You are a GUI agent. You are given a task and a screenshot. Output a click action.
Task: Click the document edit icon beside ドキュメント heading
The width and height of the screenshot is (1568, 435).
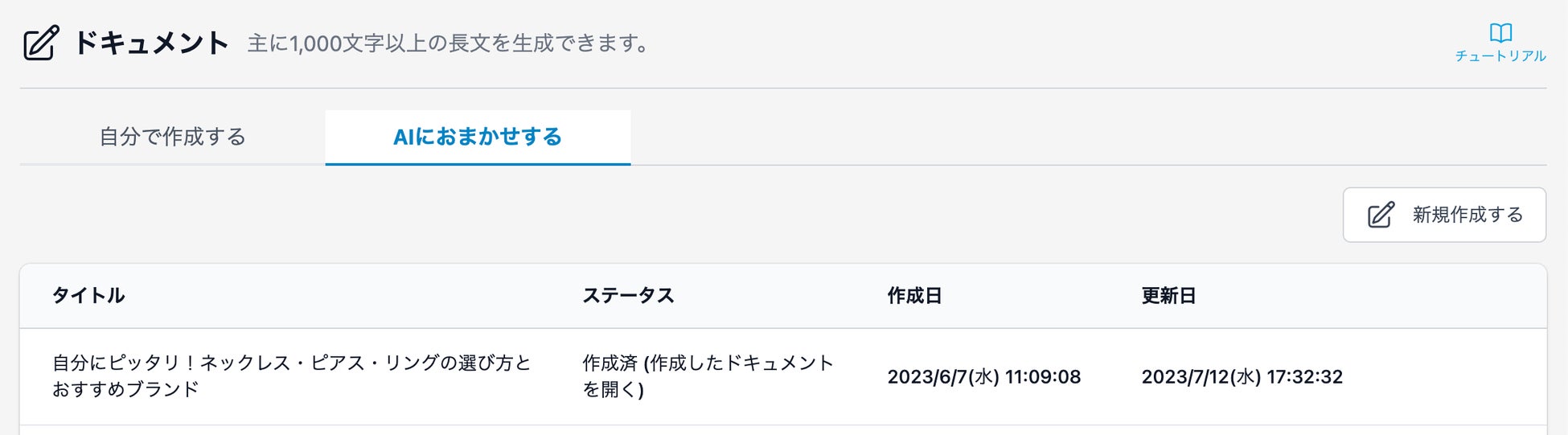(x=41, y=43)
